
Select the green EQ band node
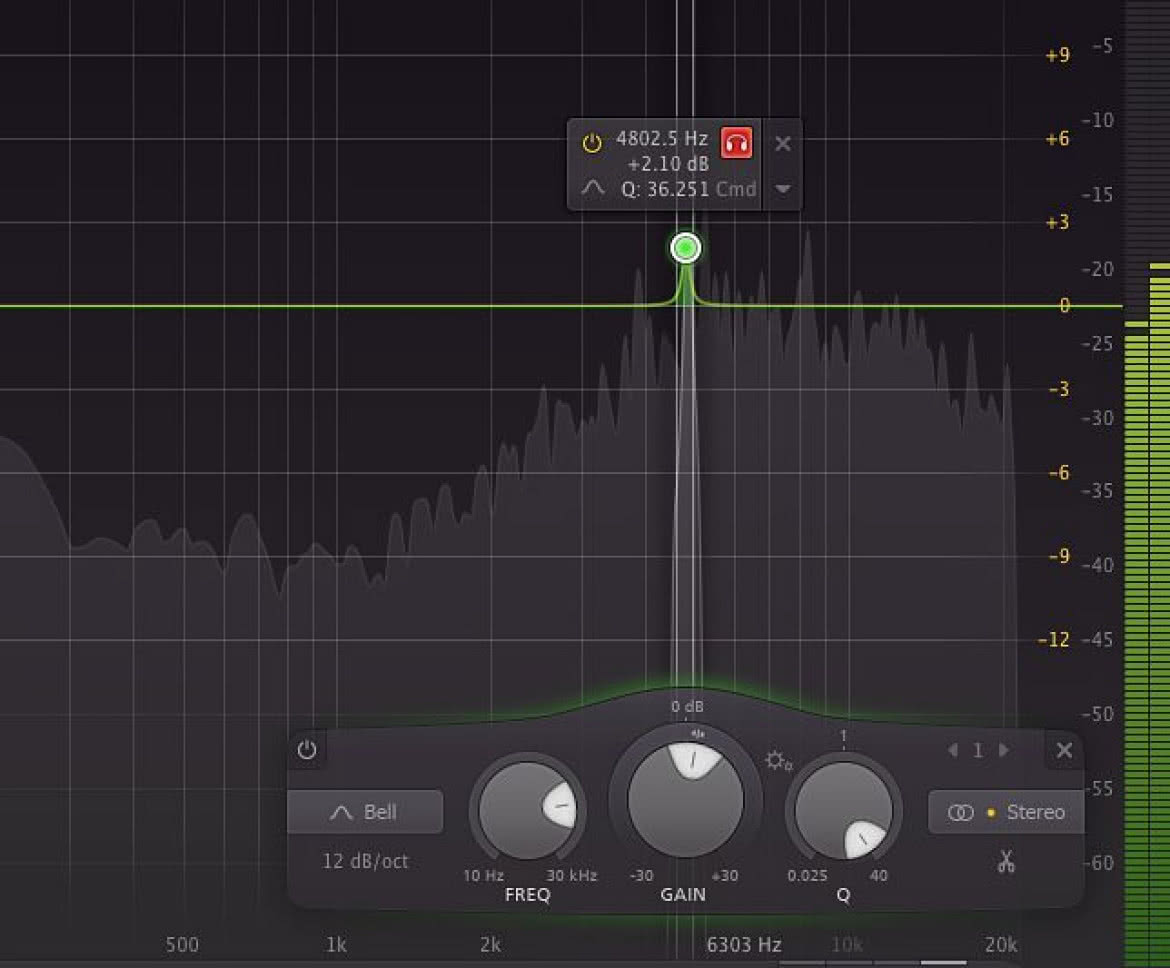pos(685,248)
